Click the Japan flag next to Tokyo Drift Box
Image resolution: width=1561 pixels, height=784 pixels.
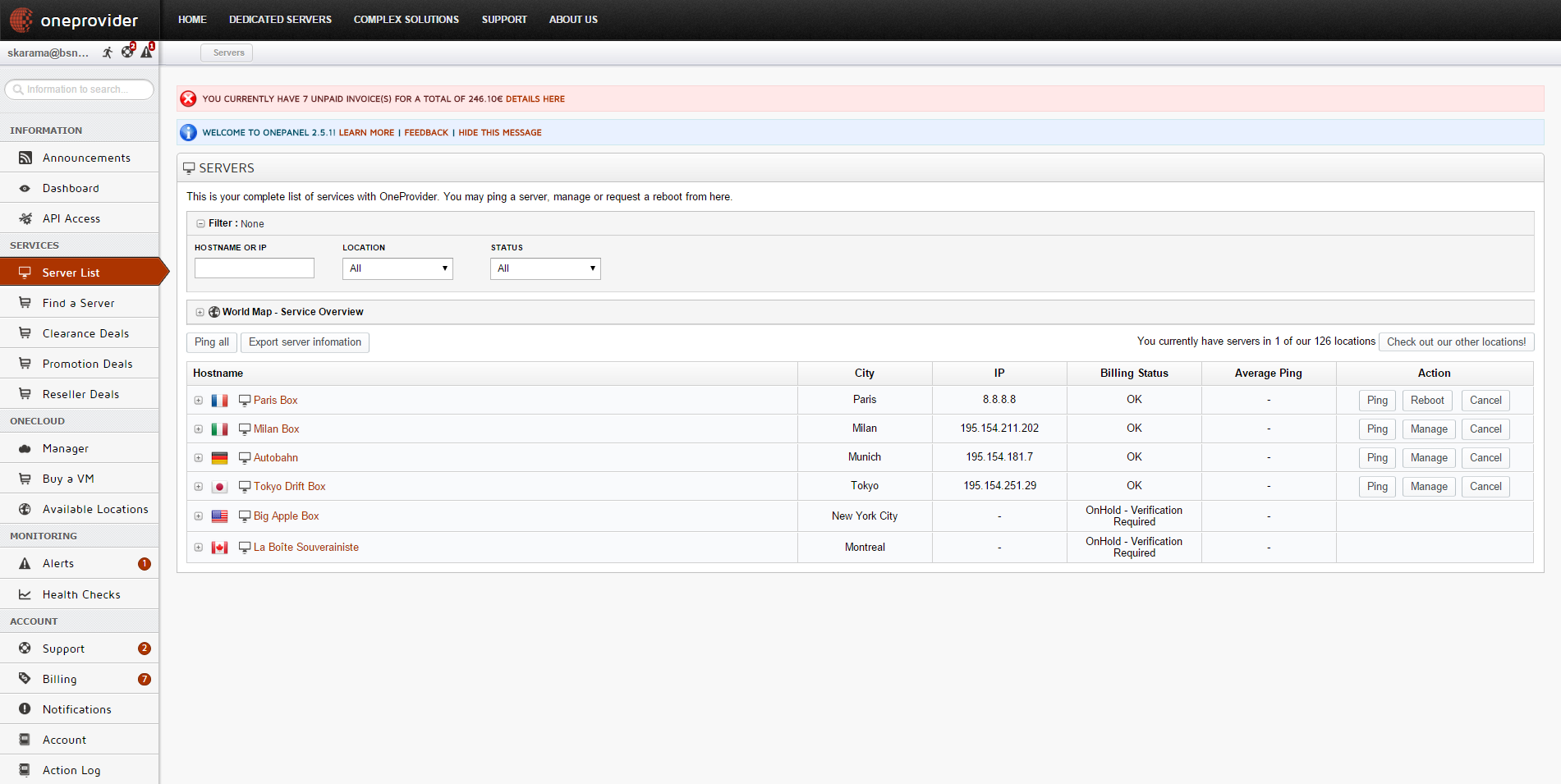click(219, 487)
